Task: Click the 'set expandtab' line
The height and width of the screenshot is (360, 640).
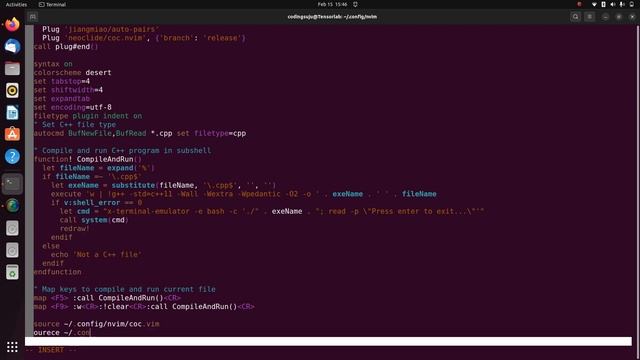Action: pyautogui.click(x=62, y=99)
